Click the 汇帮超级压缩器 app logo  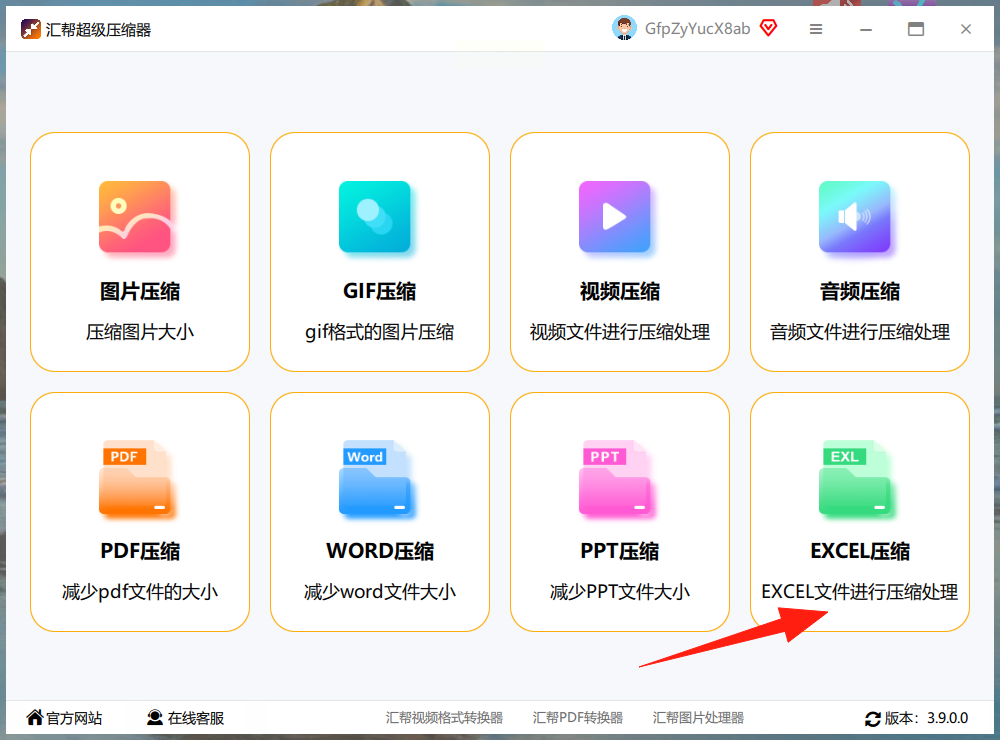(31, 29)
